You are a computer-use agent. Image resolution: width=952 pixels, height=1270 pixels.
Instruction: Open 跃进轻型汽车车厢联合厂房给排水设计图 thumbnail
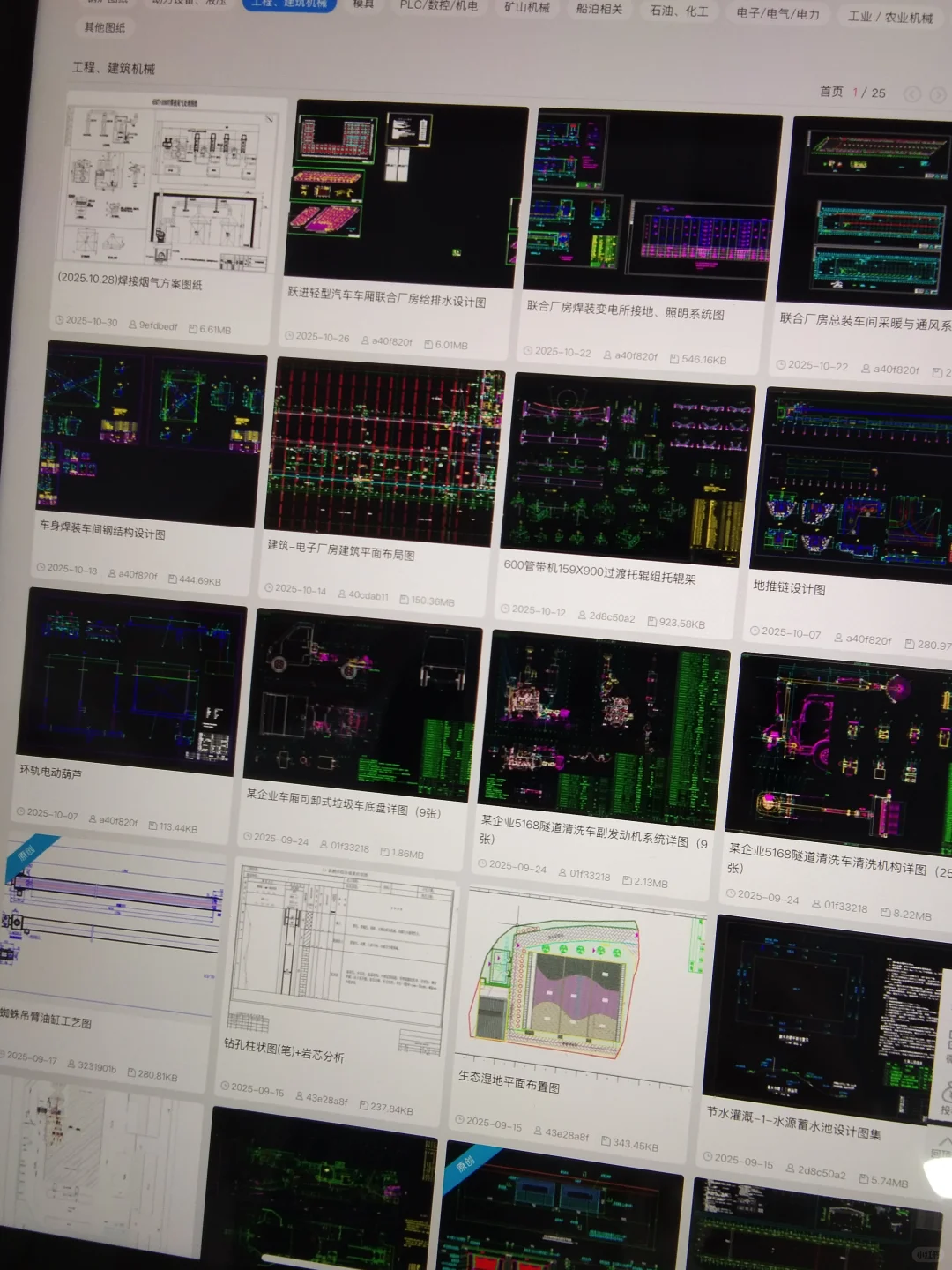click(406, 193)
